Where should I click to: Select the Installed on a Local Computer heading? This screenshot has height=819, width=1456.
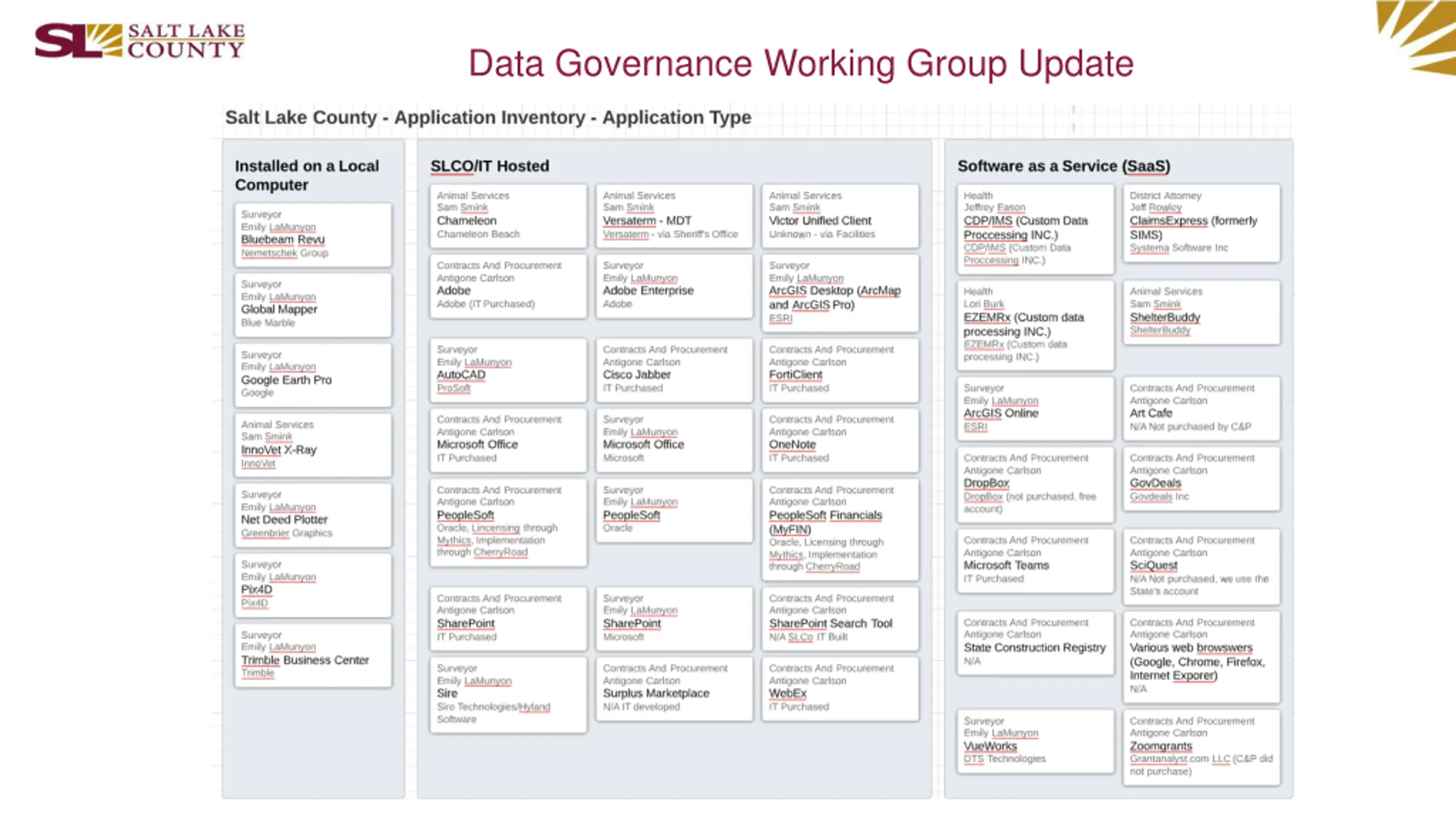tap(307, 175)
